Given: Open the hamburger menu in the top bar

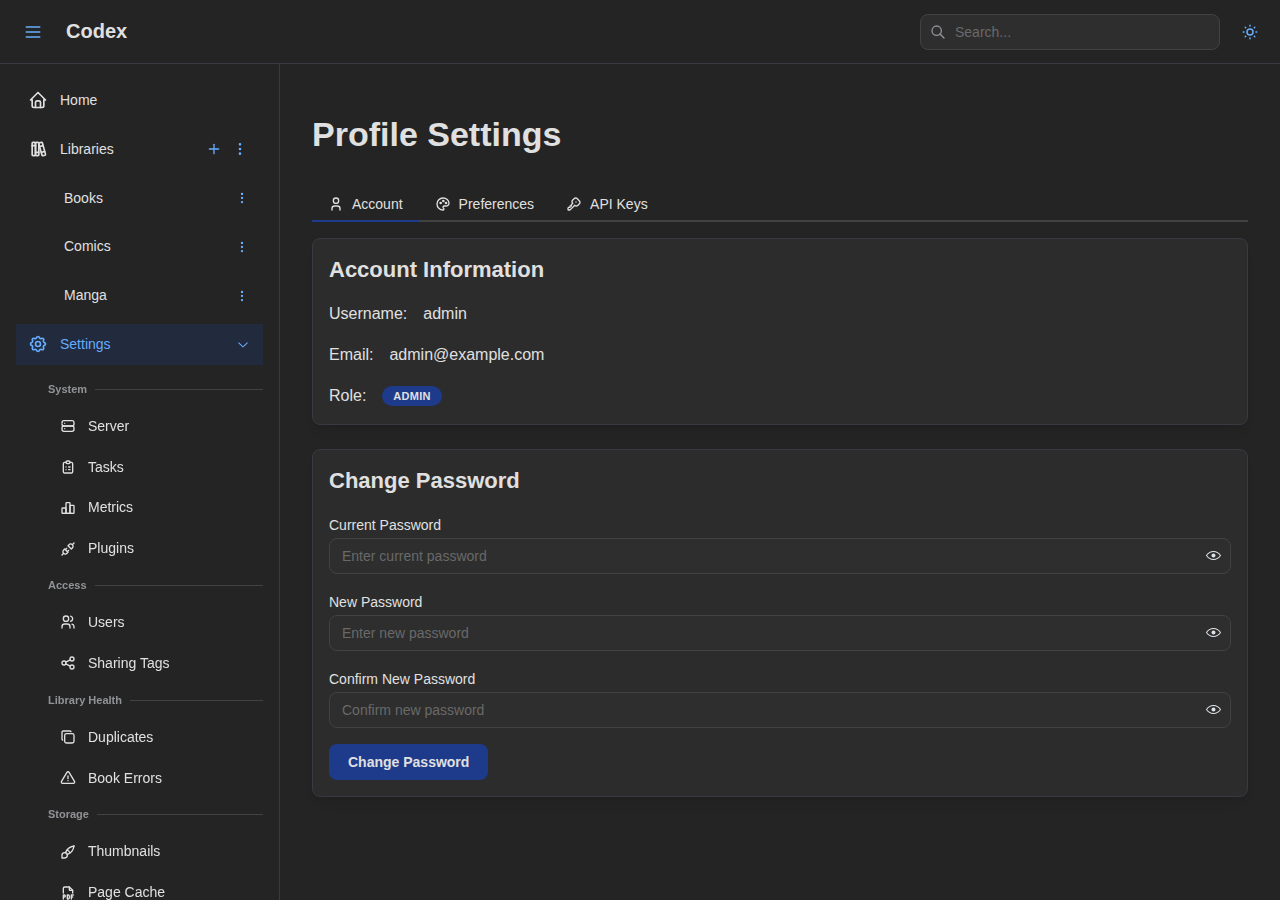Looking at the screenshot, I should pos(33,31).
